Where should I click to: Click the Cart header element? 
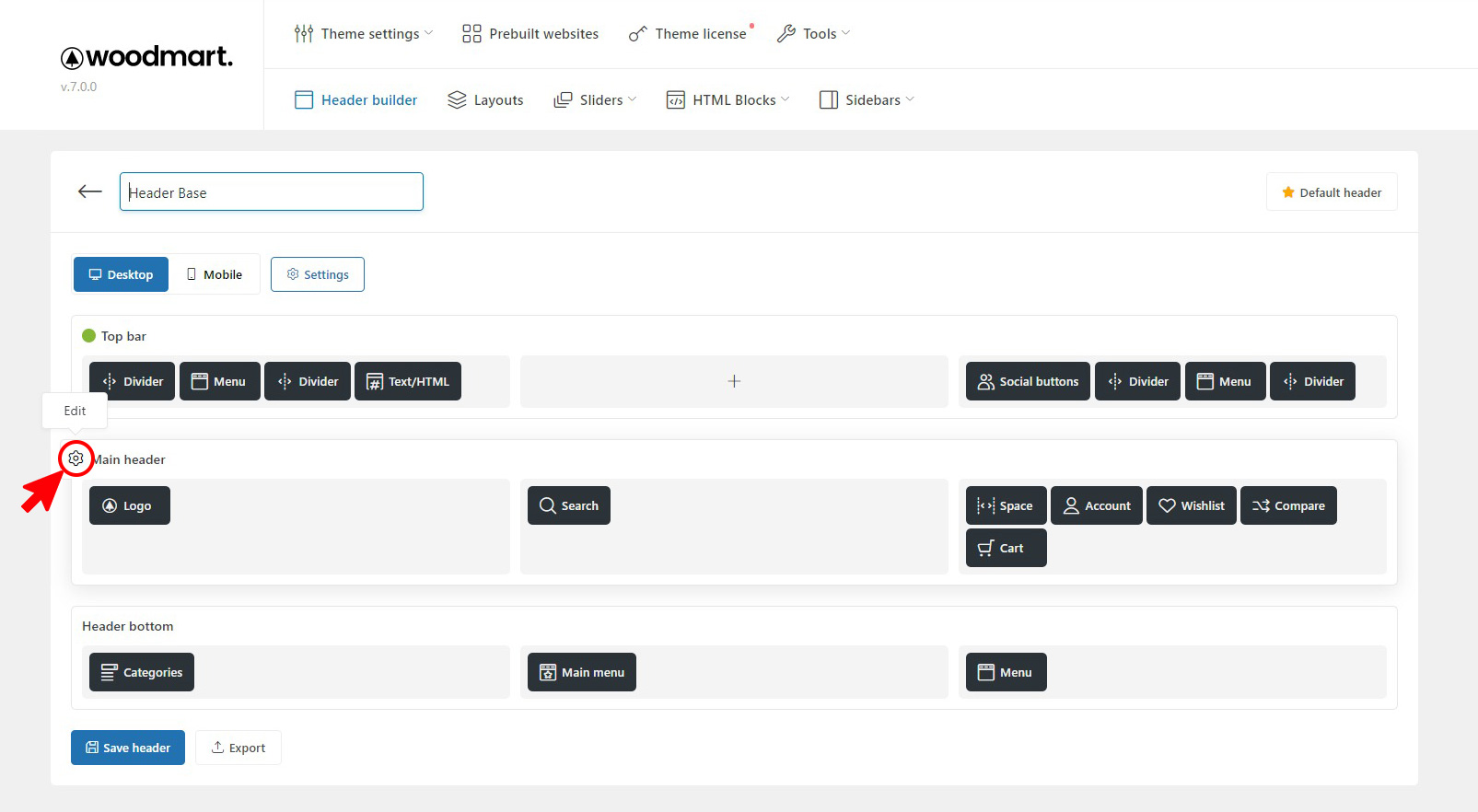click(x=1005, y=548)
